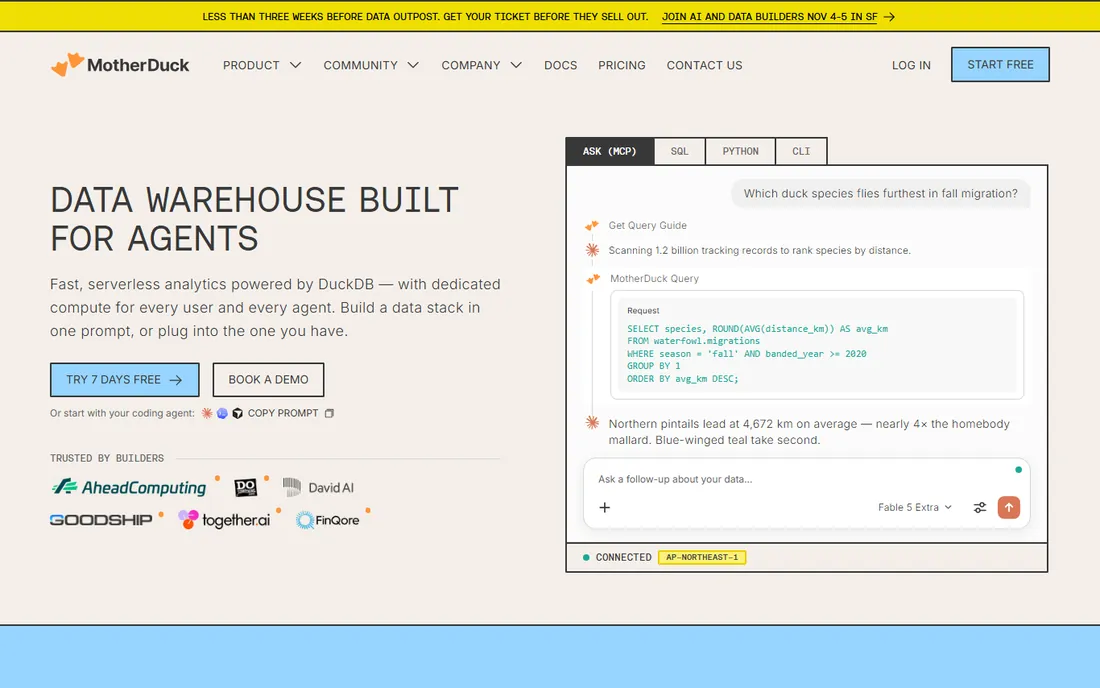This screenshot has height=688, width=1100.
Task: Go to CONTACT US
Action: [x=704, y=65]
